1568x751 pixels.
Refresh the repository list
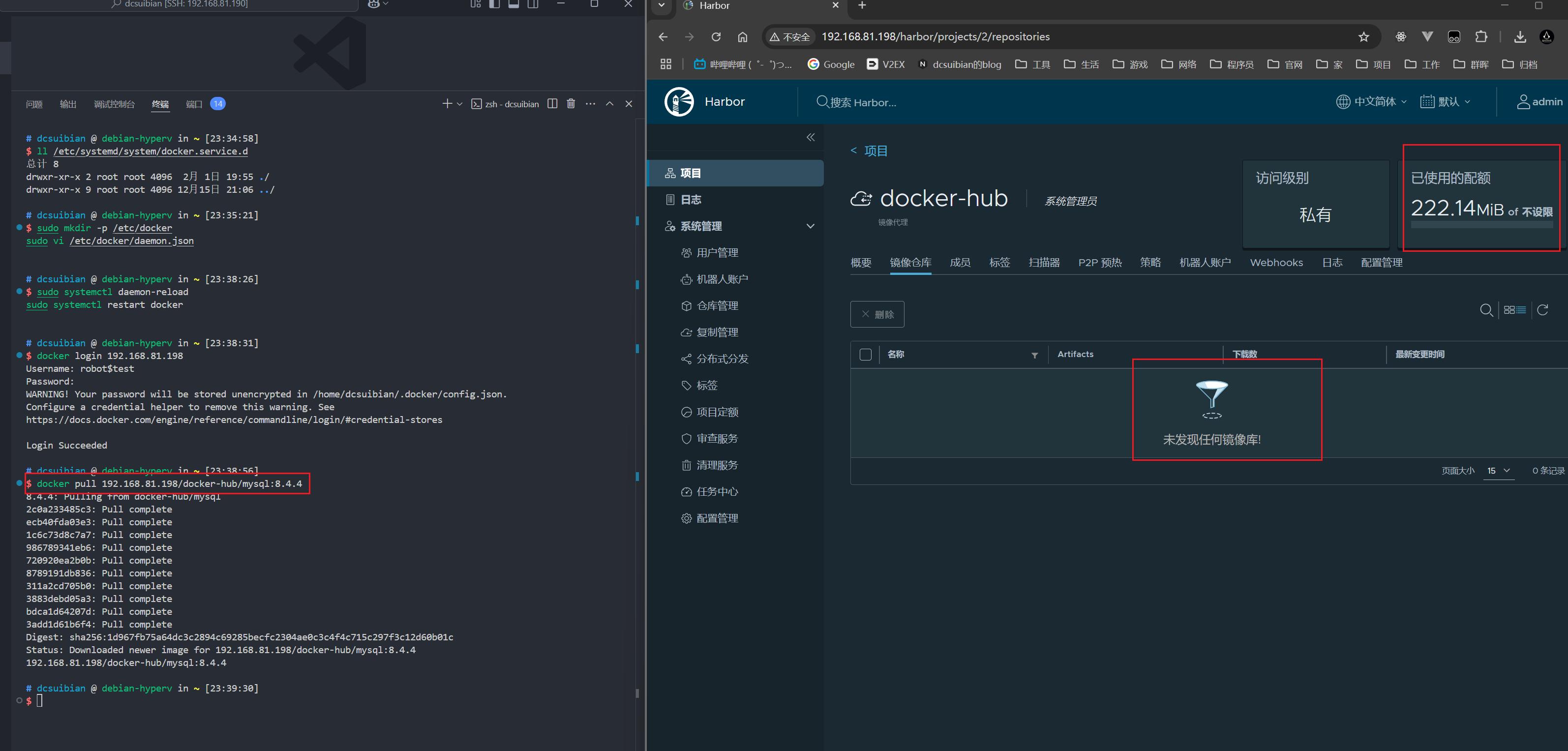pyautogui.click(x=1542, y=310)
